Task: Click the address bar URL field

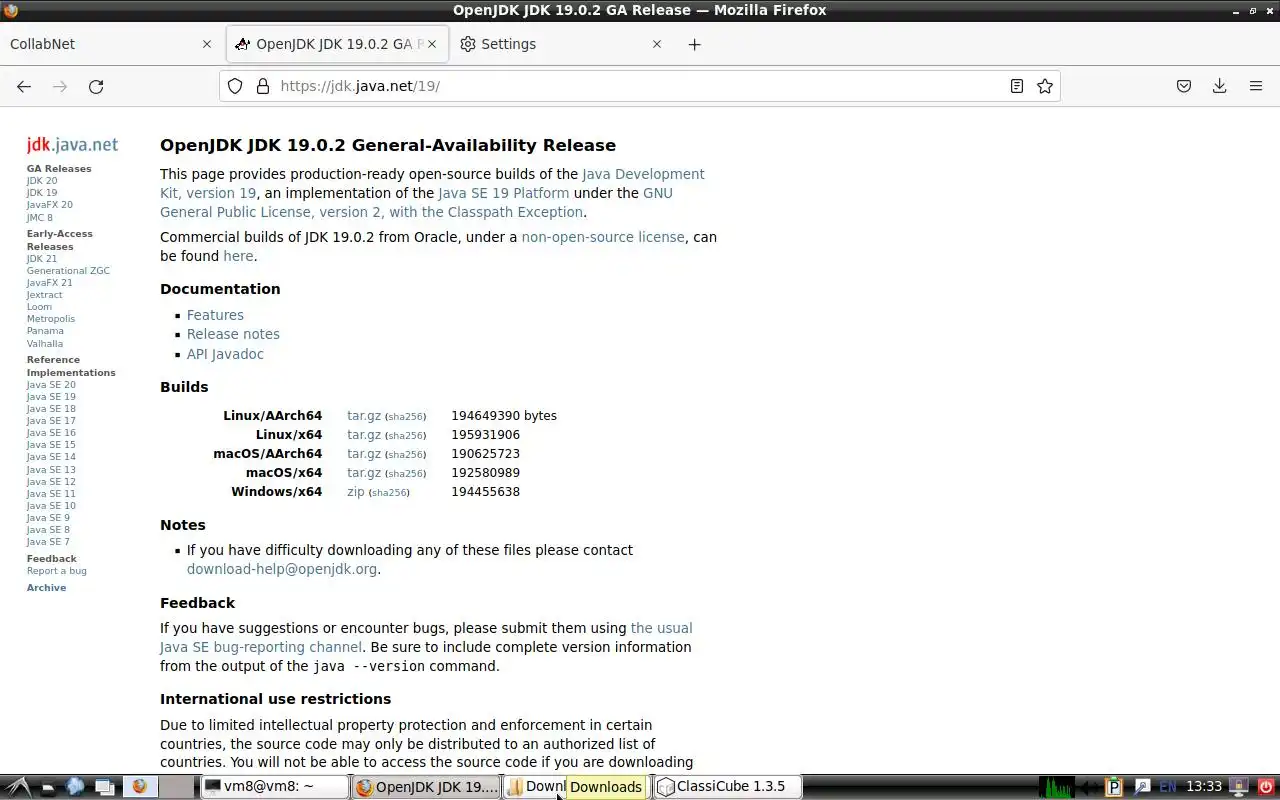Action: coord(640,86)
